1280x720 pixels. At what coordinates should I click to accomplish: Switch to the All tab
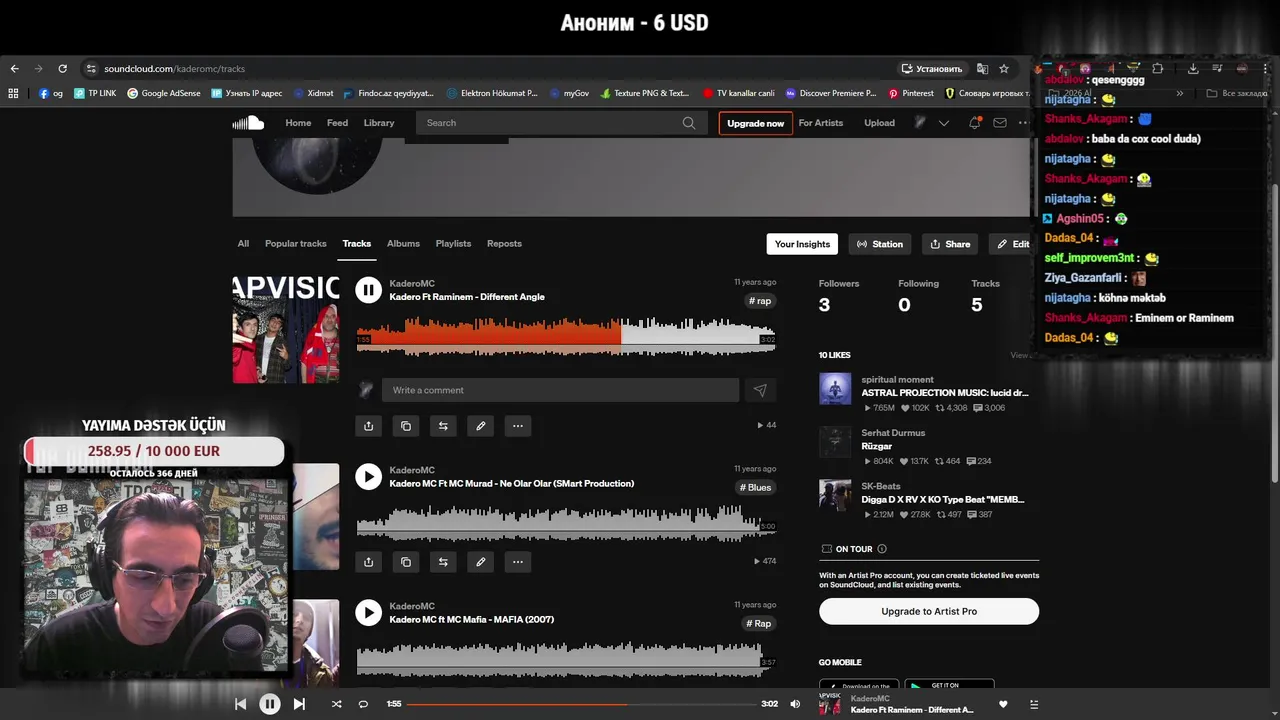click(x=243, y=244)
